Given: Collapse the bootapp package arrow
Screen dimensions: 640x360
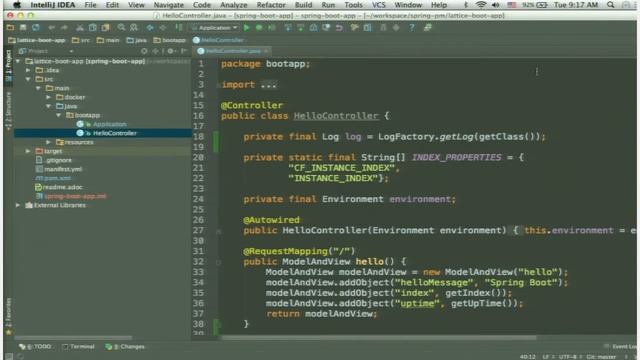Looking at the screenshot, I should [58, 115].
